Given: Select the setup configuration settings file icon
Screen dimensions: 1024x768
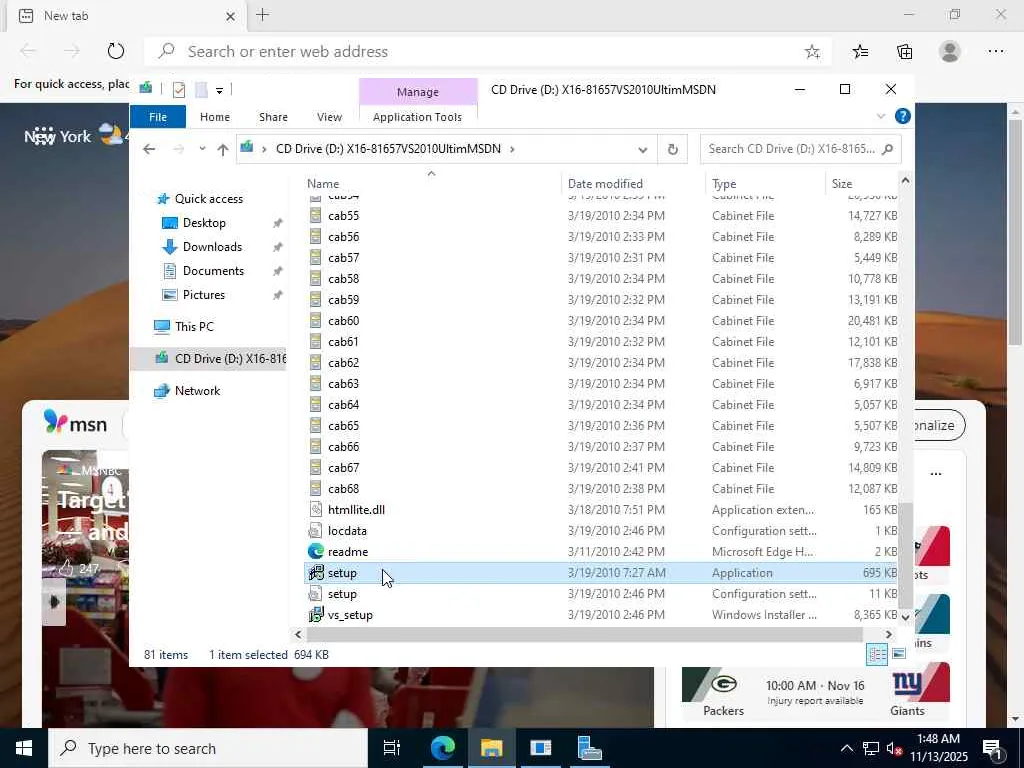Looking at the screenshot, I should [x=316, y=594].
